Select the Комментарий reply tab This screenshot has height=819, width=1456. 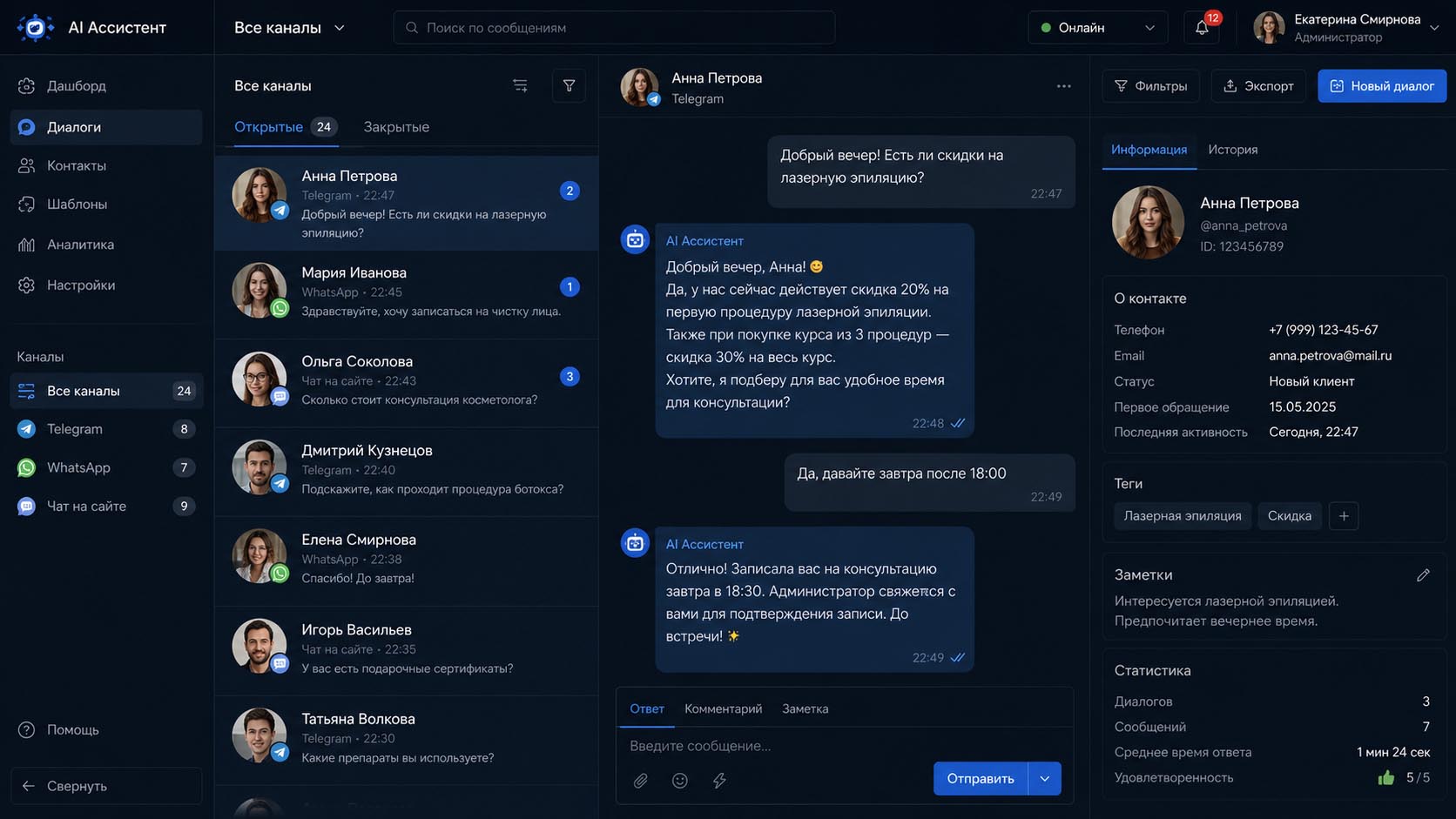tap(723, 708)
